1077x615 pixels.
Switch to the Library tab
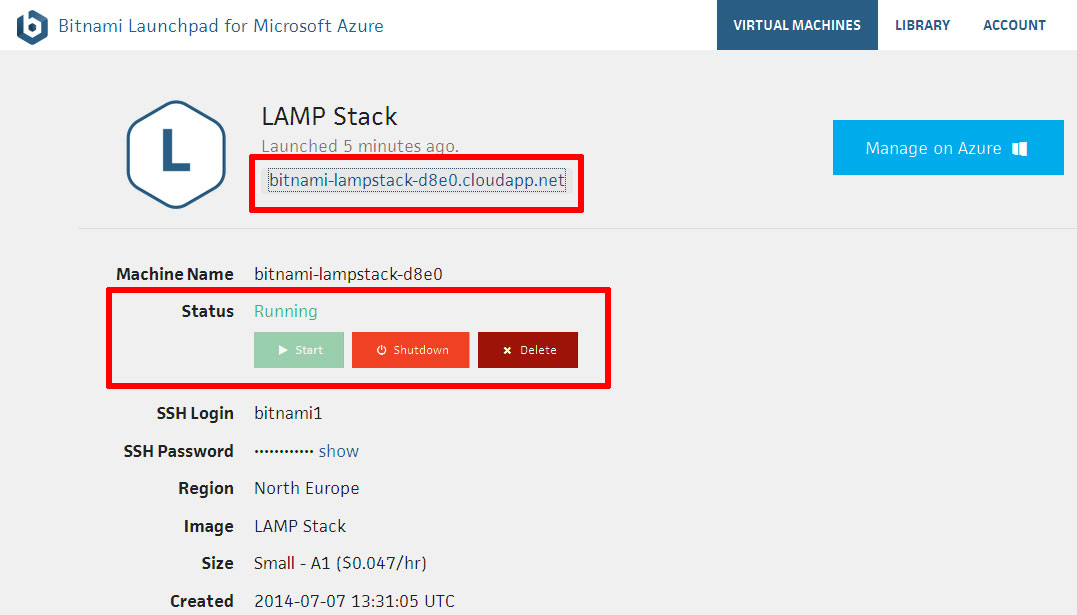922,25
